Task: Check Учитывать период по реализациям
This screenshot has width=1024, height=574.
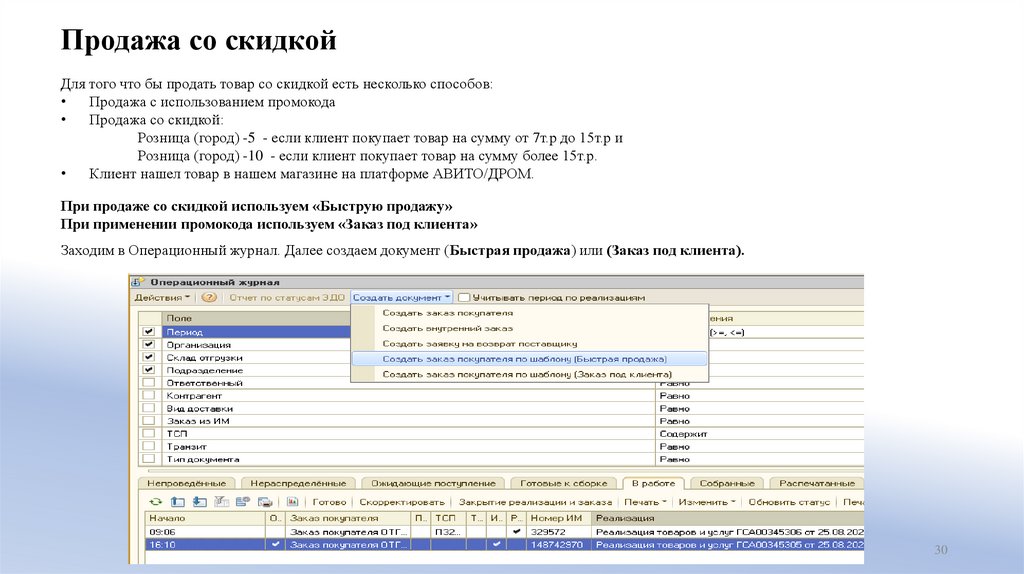Action: point(464,298)
